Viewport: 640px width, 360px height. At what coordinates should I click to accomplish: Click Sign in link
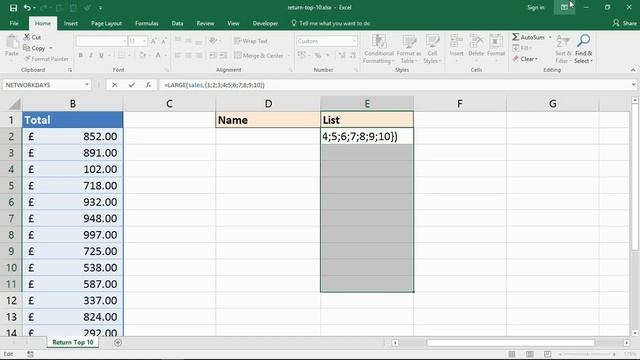(536, 7)
